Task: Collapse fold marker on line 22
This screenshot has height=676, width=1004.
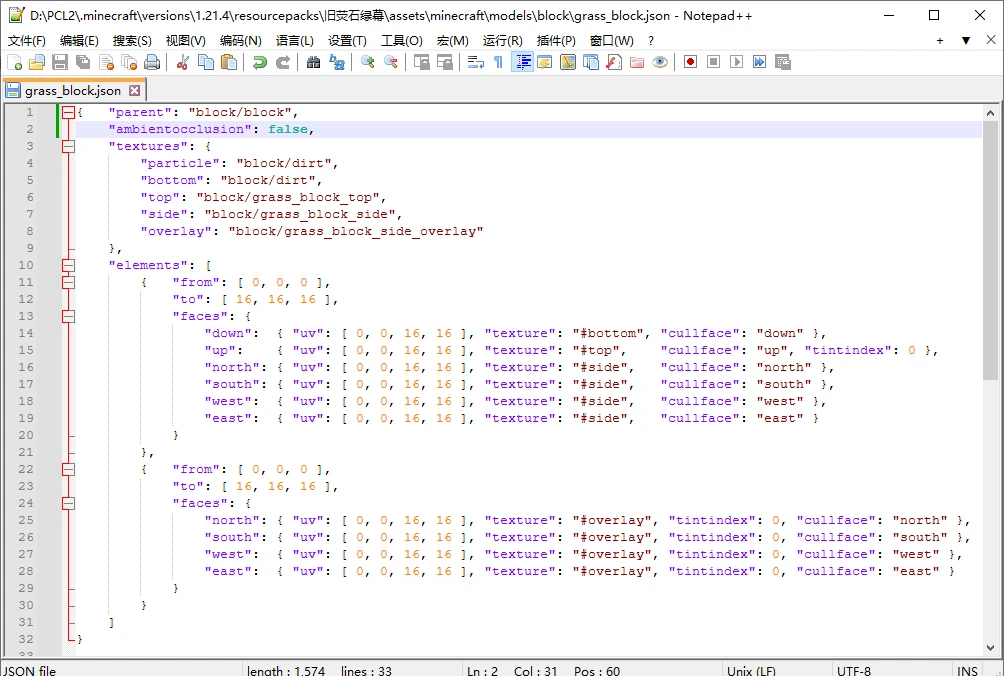Action: click(x=69, y=469)
